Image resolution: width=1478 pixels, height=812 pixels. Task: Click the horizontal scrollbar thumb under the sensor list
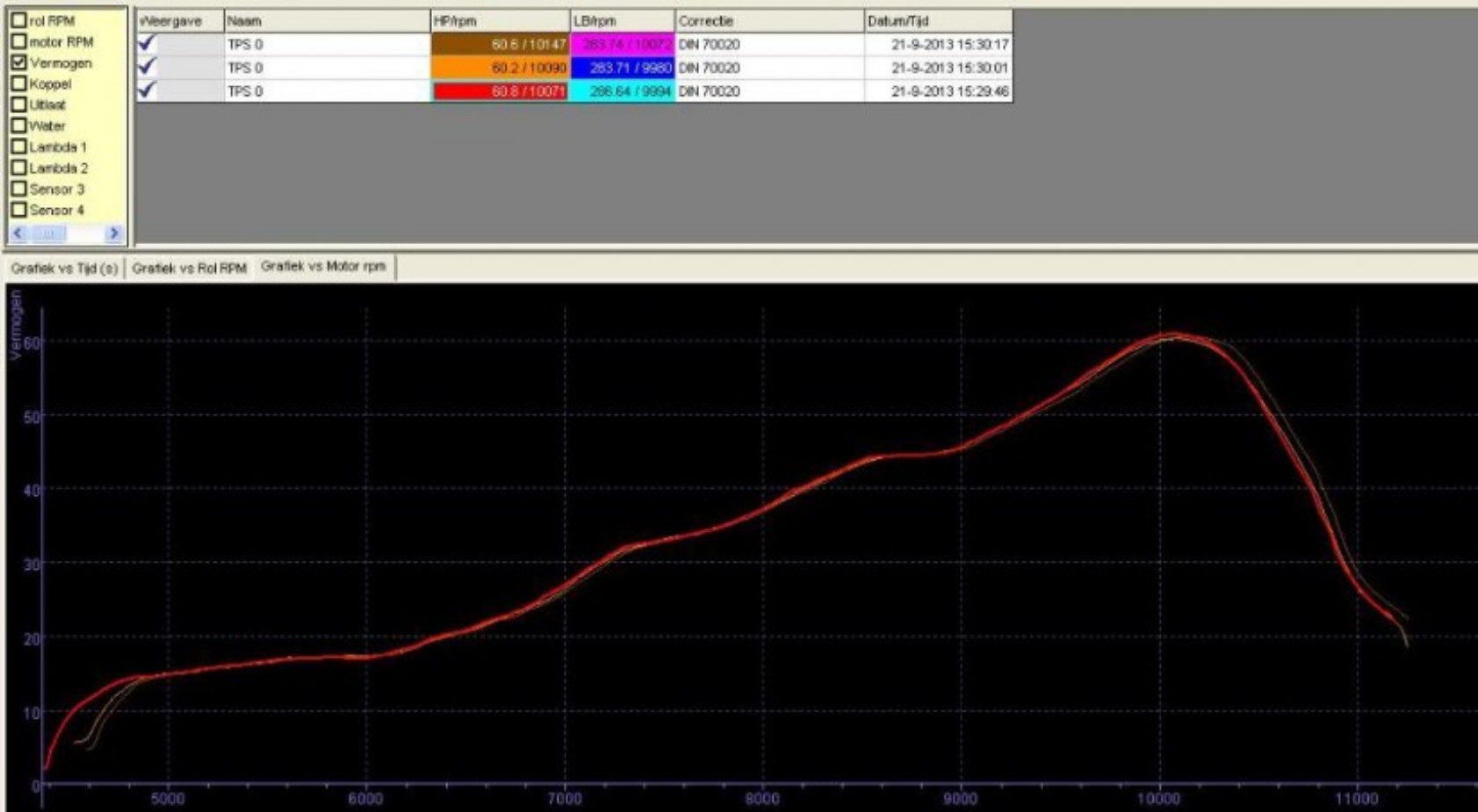(x=49, y=234)
